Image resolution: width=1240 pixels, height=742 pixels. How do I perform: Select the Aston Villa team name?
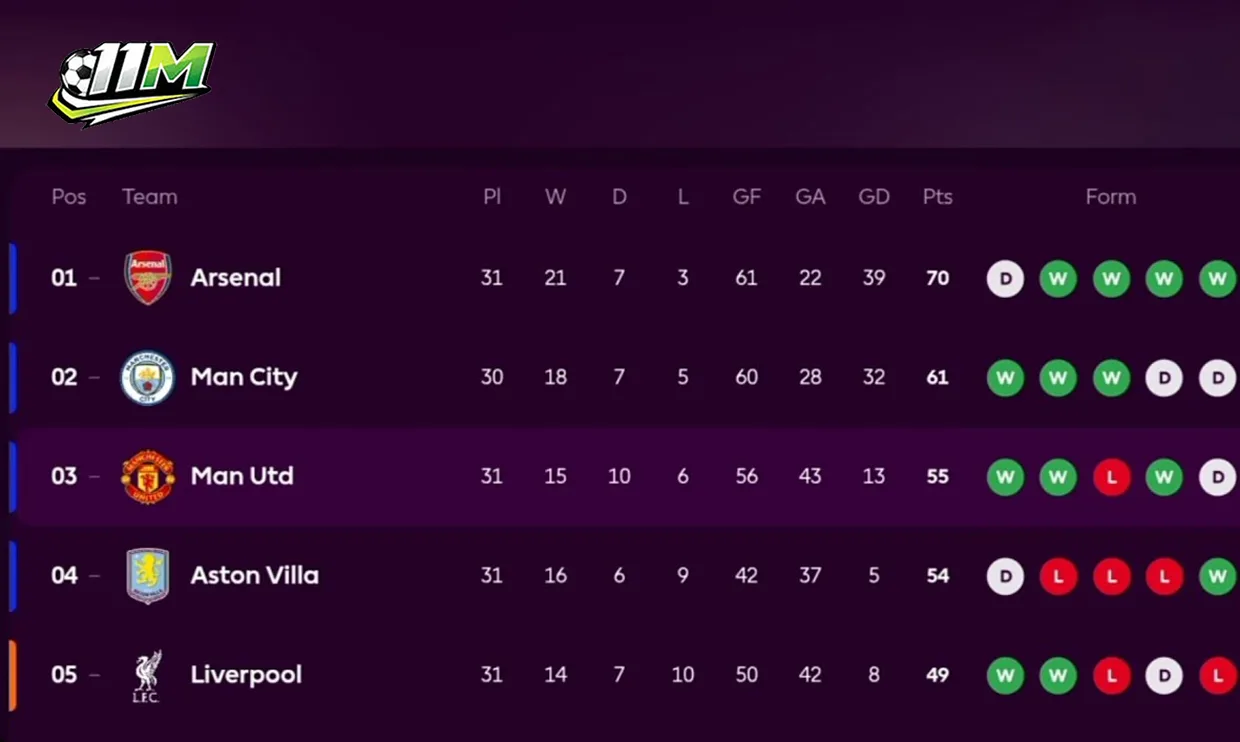(x=255, y=575)
